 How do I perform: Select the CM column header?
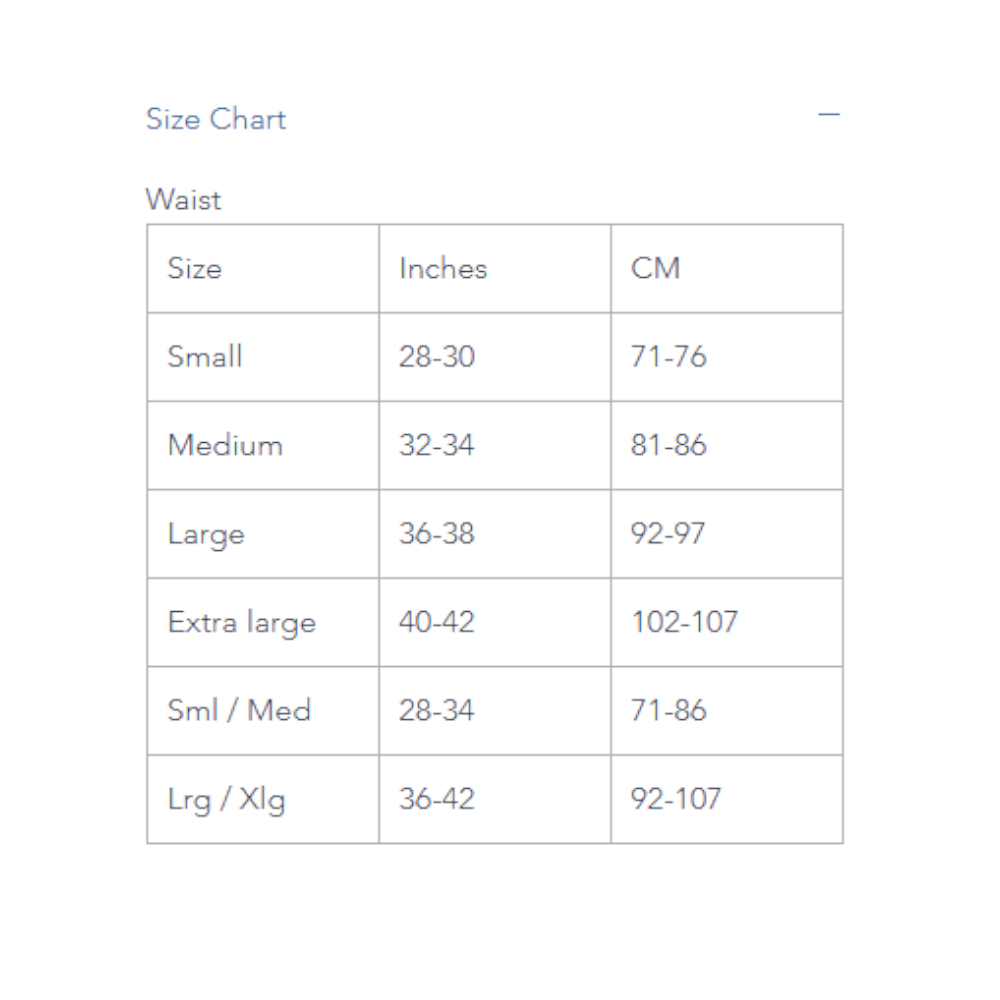(x=656, y=268)
